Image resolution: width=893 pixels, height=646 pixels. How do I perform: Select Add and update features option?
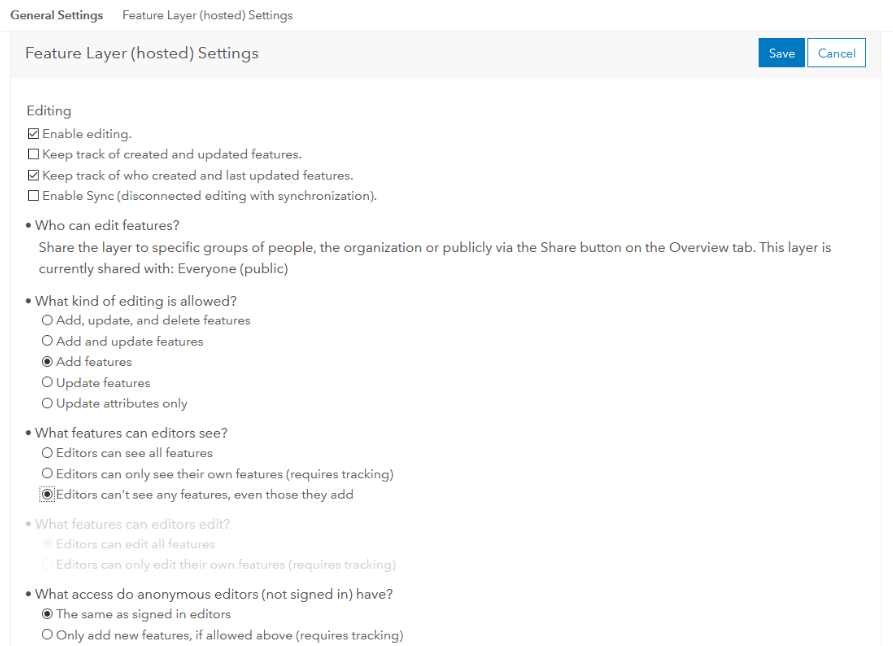coord(47,342)
